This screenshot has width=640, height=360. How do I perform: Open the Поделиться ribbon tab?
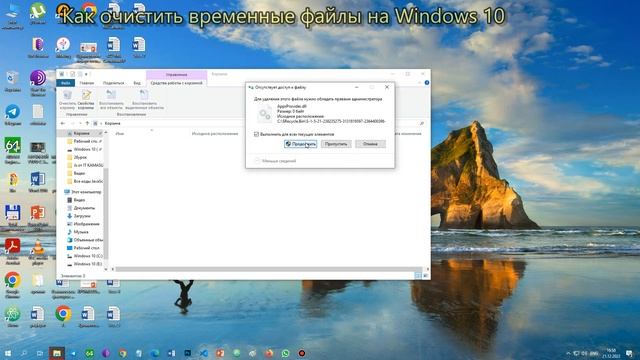(x=113, y=83)
